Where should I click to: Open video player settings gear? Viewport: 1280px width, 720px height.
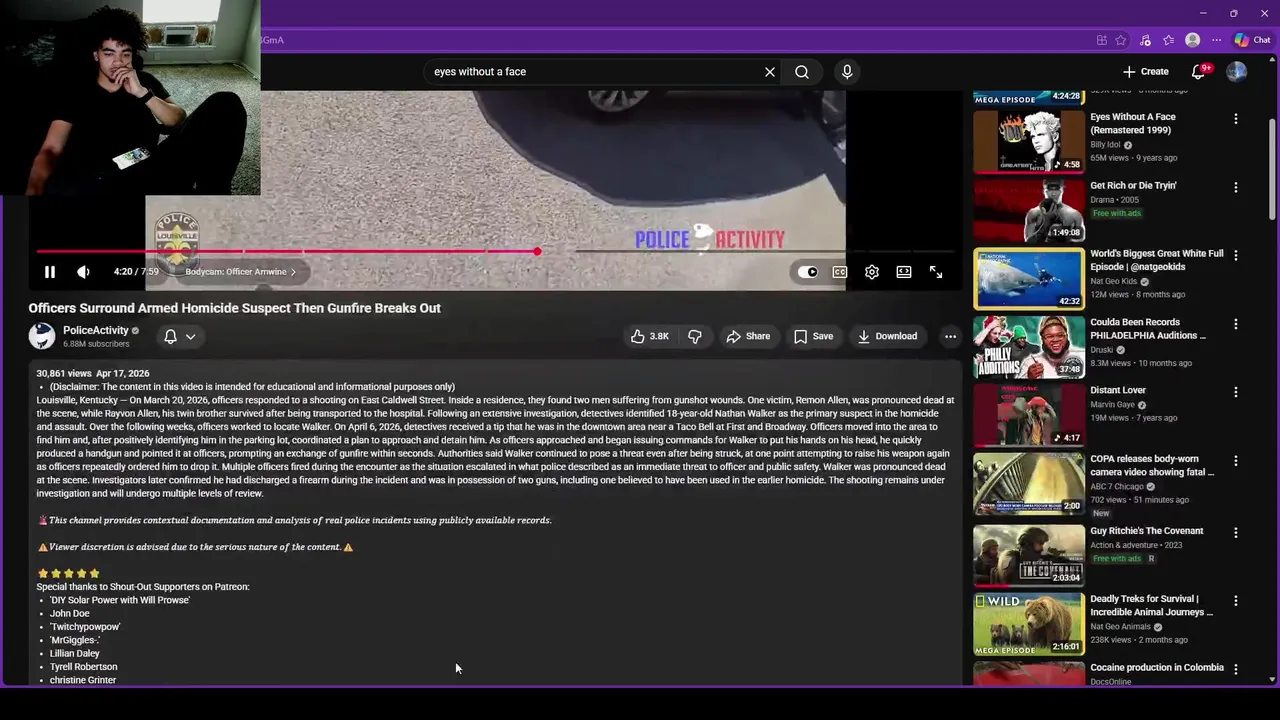[x=872, y=272]
